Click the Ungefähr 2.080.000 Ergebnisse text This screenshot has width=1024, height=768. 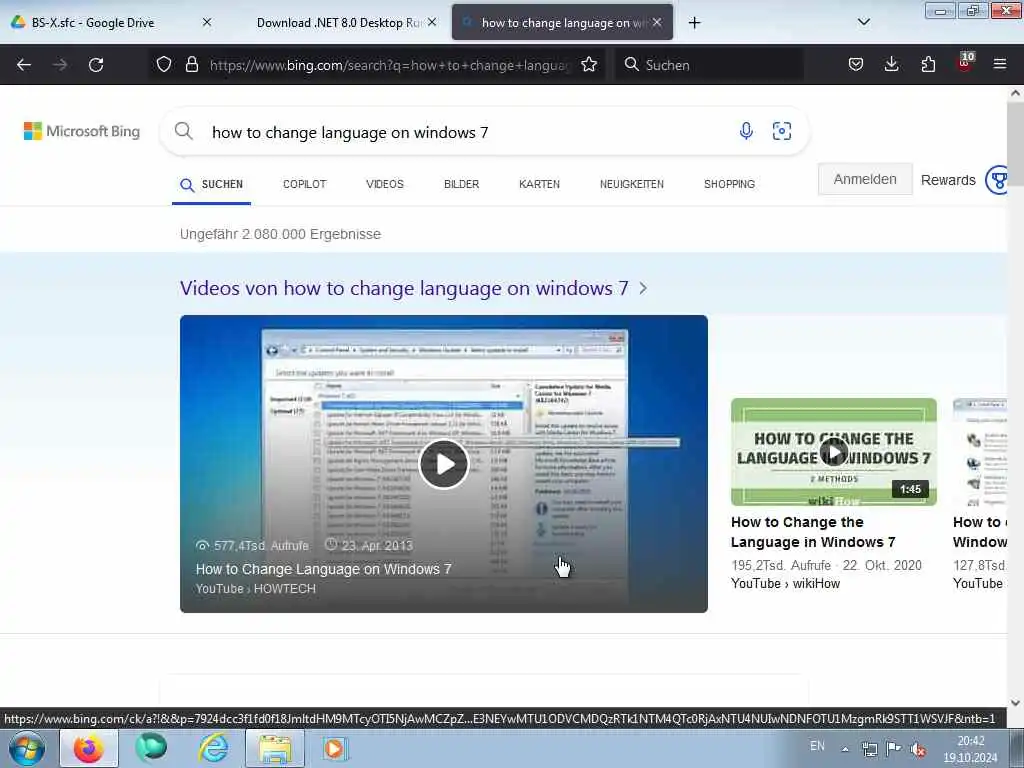280,234
